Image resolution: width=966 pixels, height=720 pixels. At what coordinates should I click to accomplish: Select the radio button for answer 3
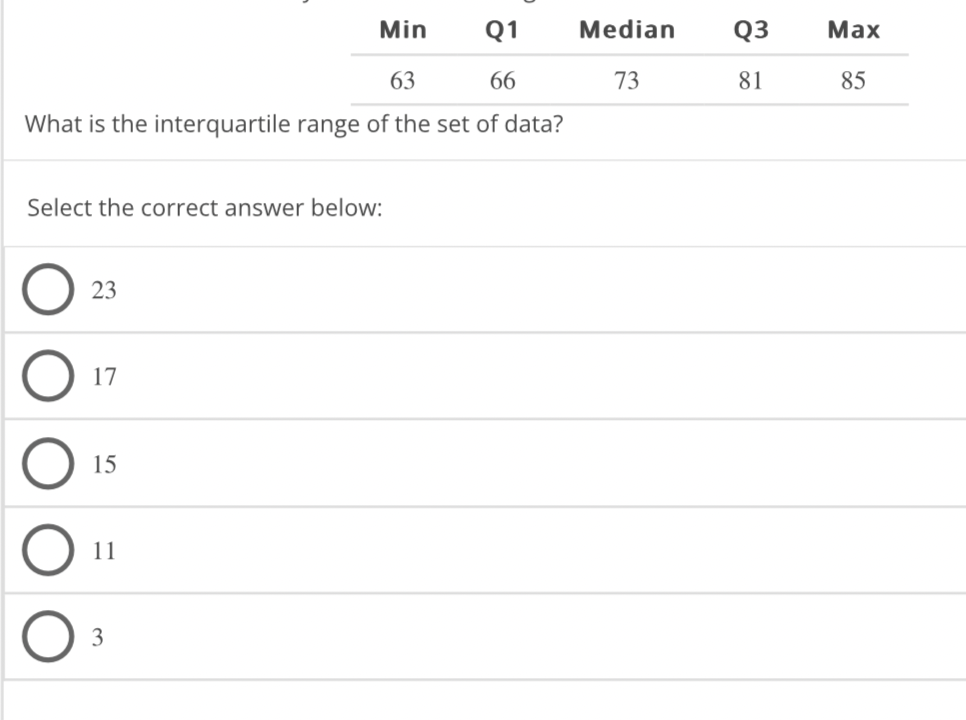pyautogui.click(x=48, y=636)
